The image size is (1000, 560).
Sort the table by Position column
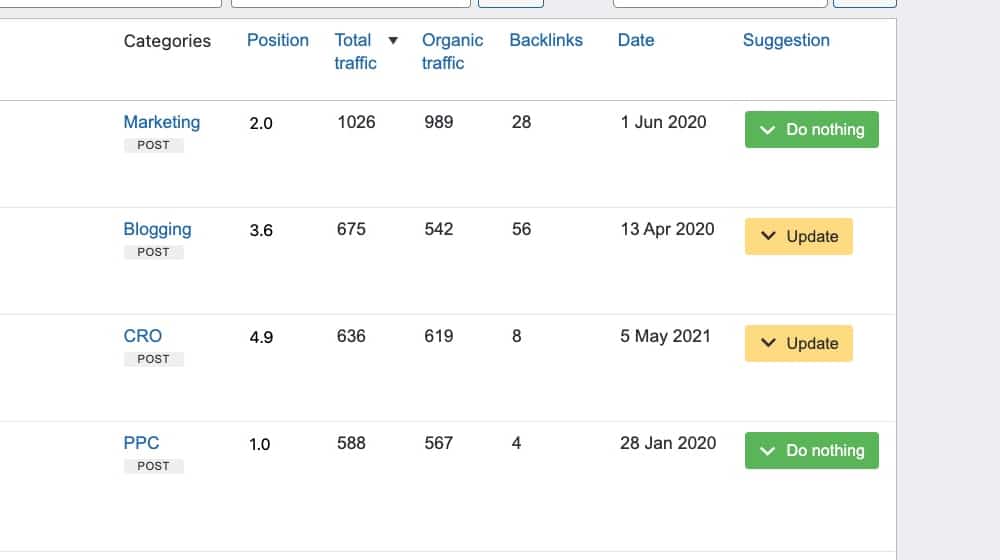click(x=277, y=40)
